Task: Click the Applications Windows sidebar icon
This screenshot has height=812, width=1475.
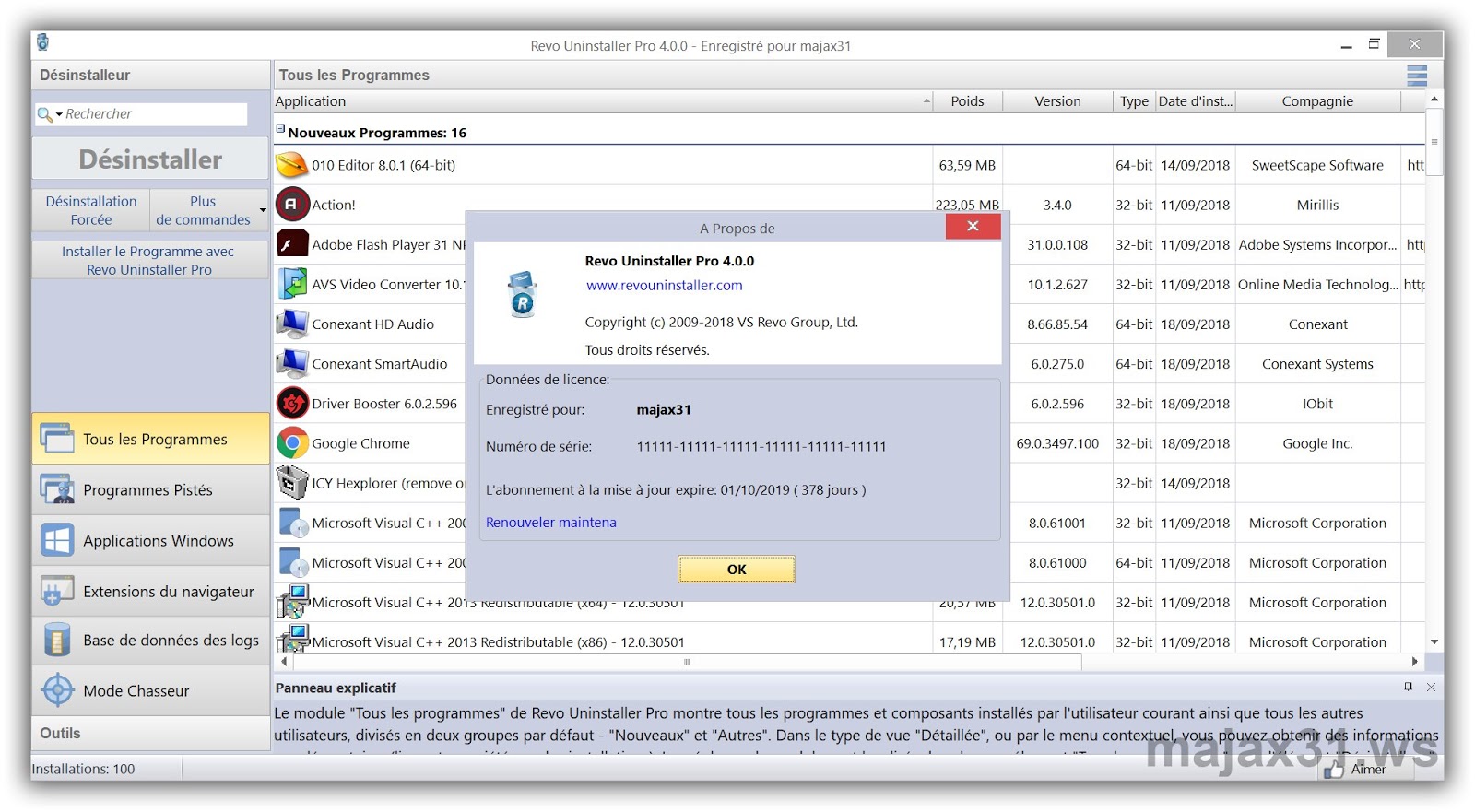Action: (57, 540)
